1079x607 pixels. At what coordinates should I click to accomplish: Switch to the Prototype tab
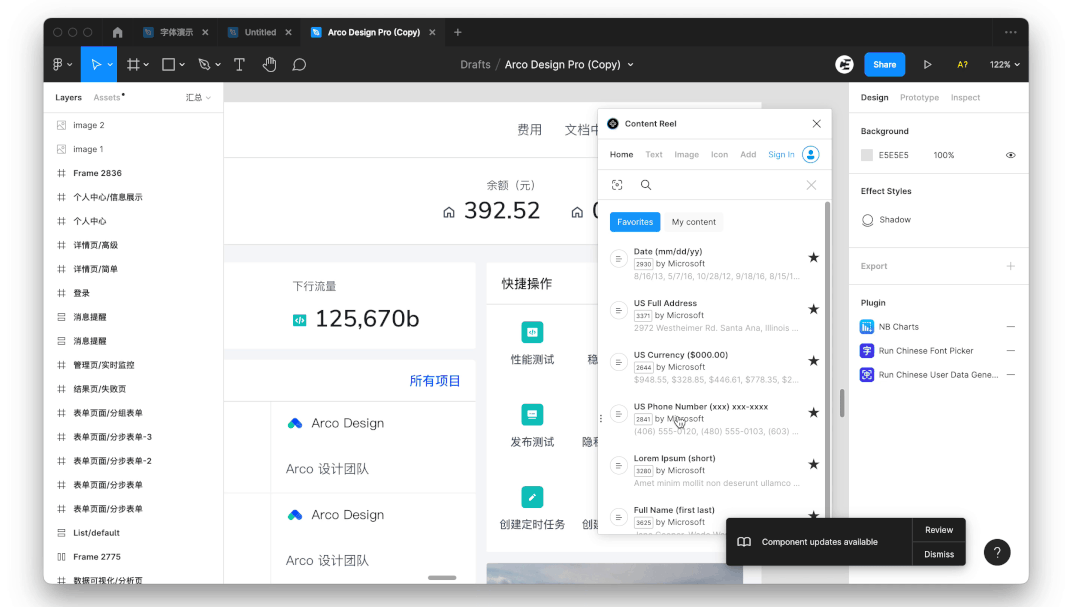(919, 98)
